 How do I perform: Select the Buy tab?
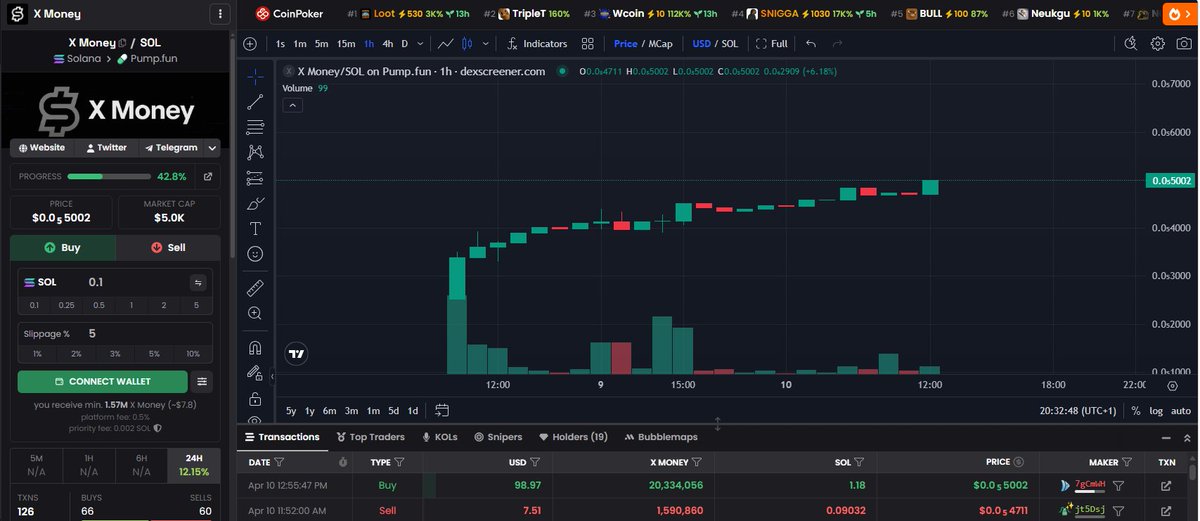(x=63, y=247)
